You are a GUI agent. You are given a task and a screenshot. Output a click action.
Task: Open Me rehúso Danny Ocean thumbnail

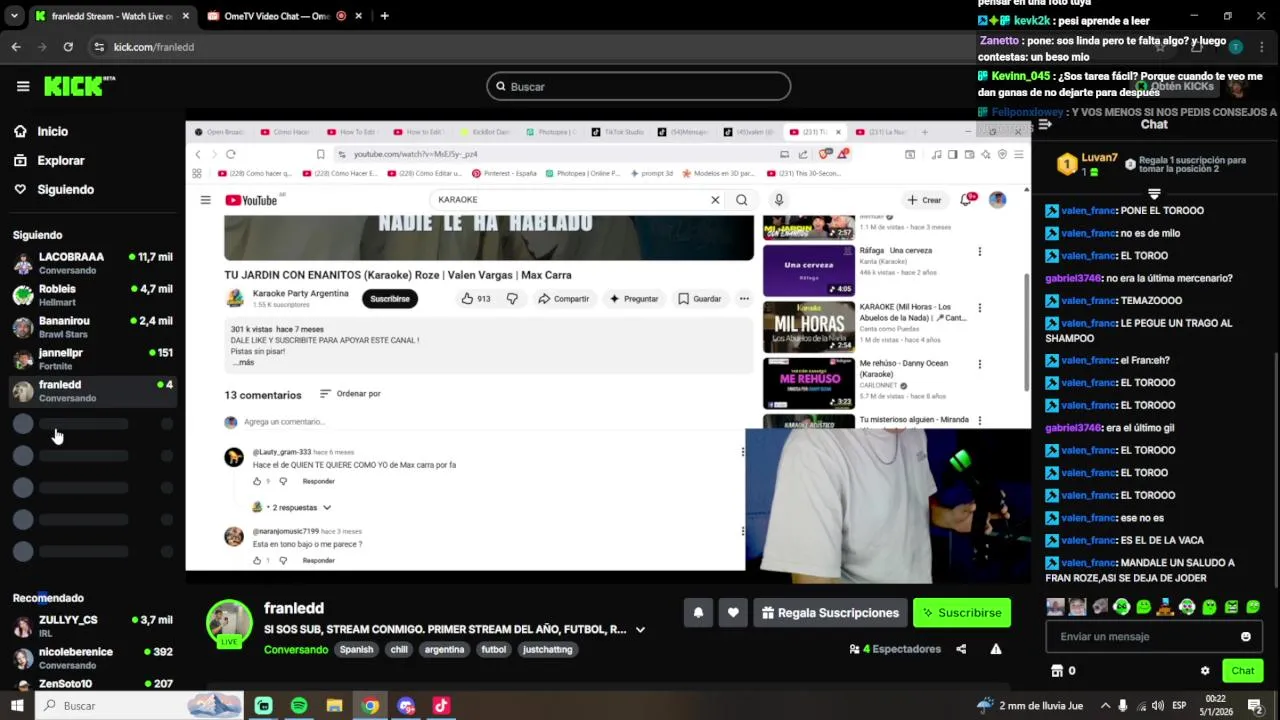(x=809, y=382)
